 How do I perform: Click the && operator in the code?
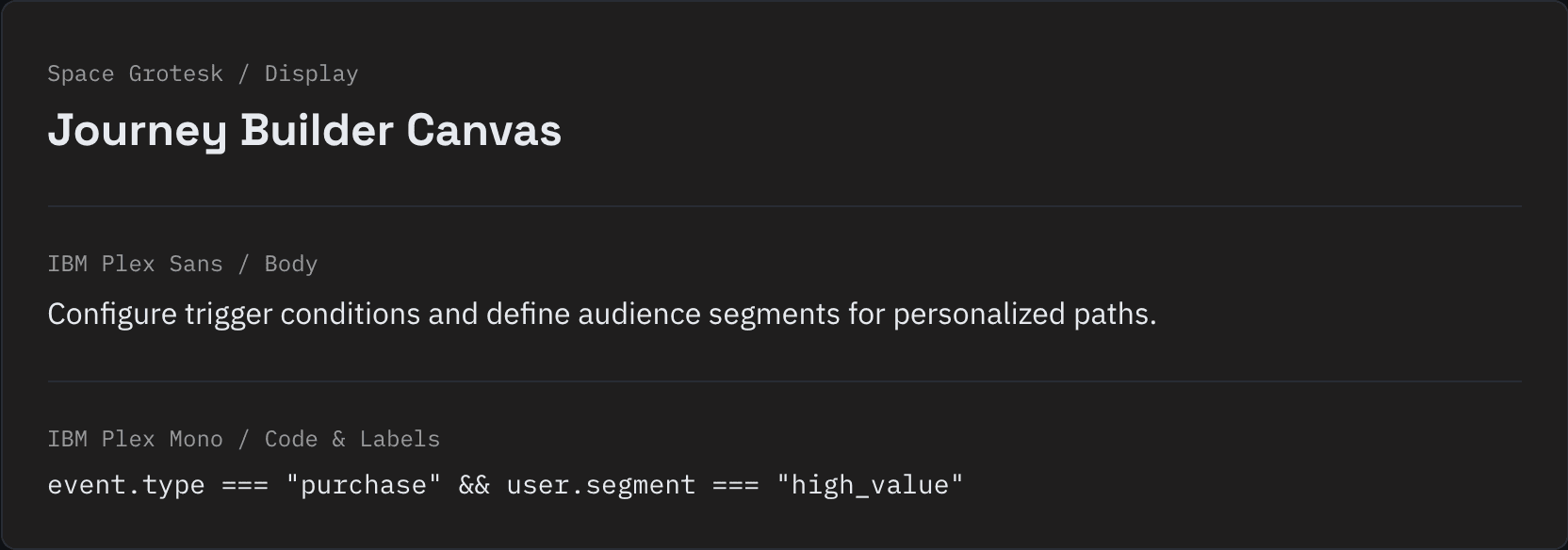click(474, 485)
